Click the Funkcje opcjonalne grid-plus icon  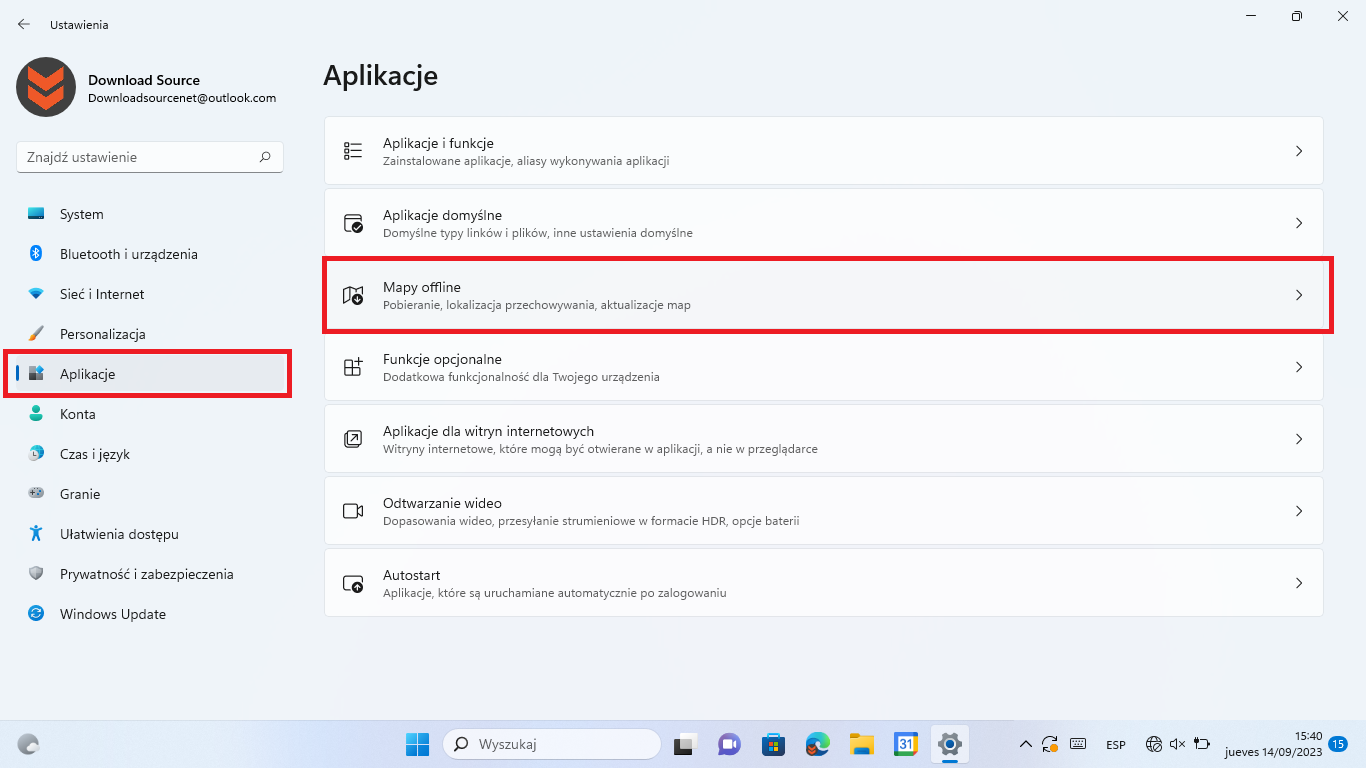pos(353,367)
